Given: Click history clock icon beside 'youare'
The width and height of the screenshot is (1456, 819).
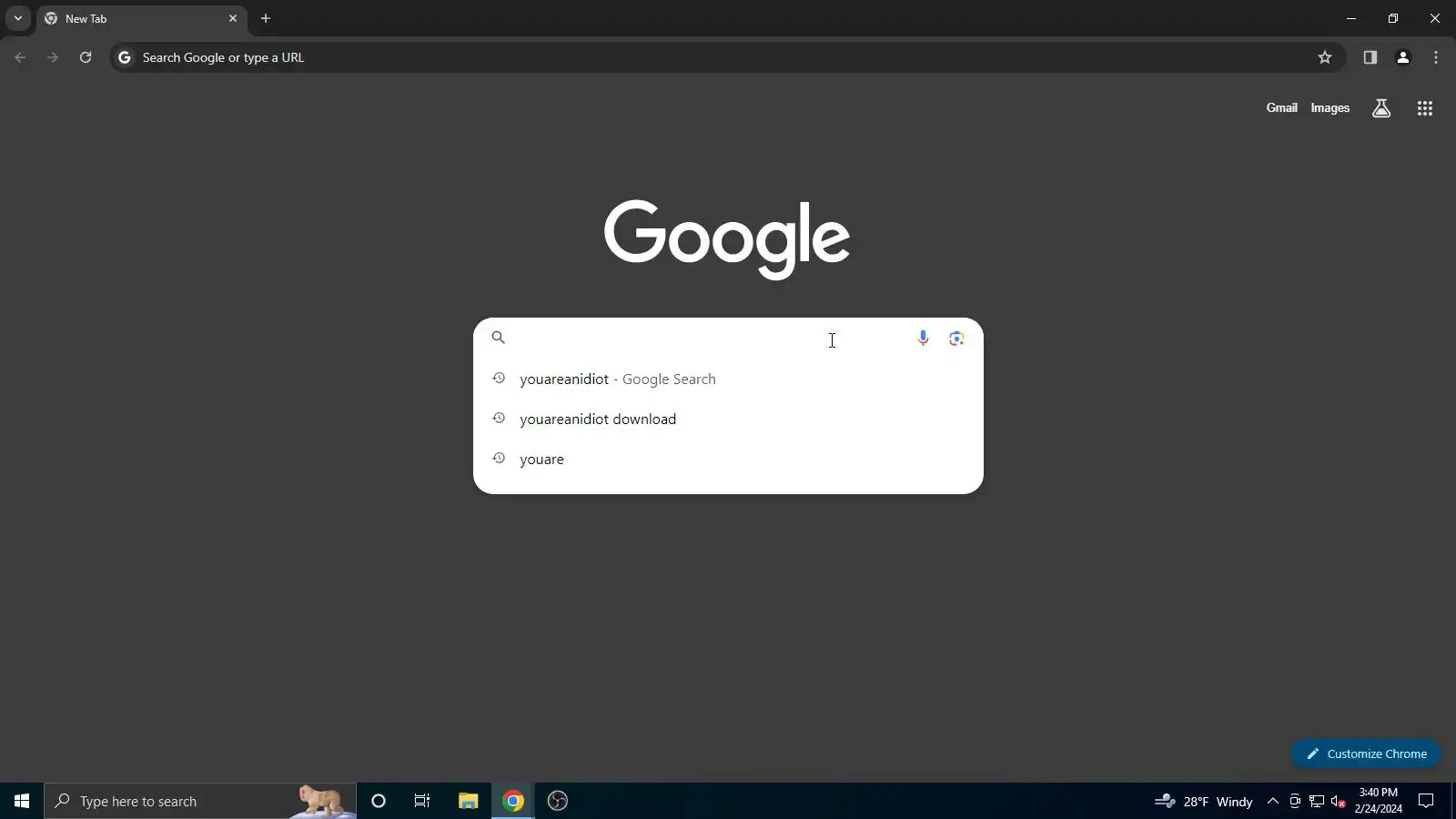Looking at the screenshot, I should click(499, 458).
